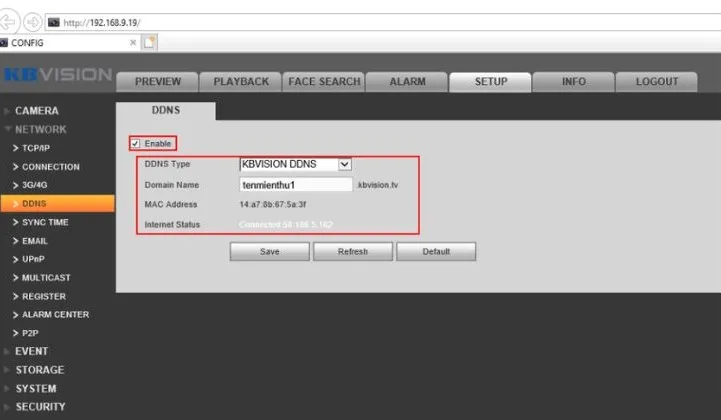
Task: Click the Save button
Action: tap(269, 252)
